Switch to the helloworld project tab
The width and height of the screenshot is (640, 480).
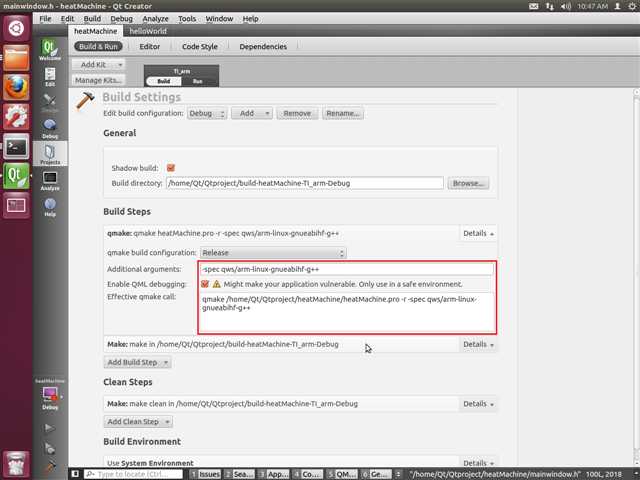(148, 31)
